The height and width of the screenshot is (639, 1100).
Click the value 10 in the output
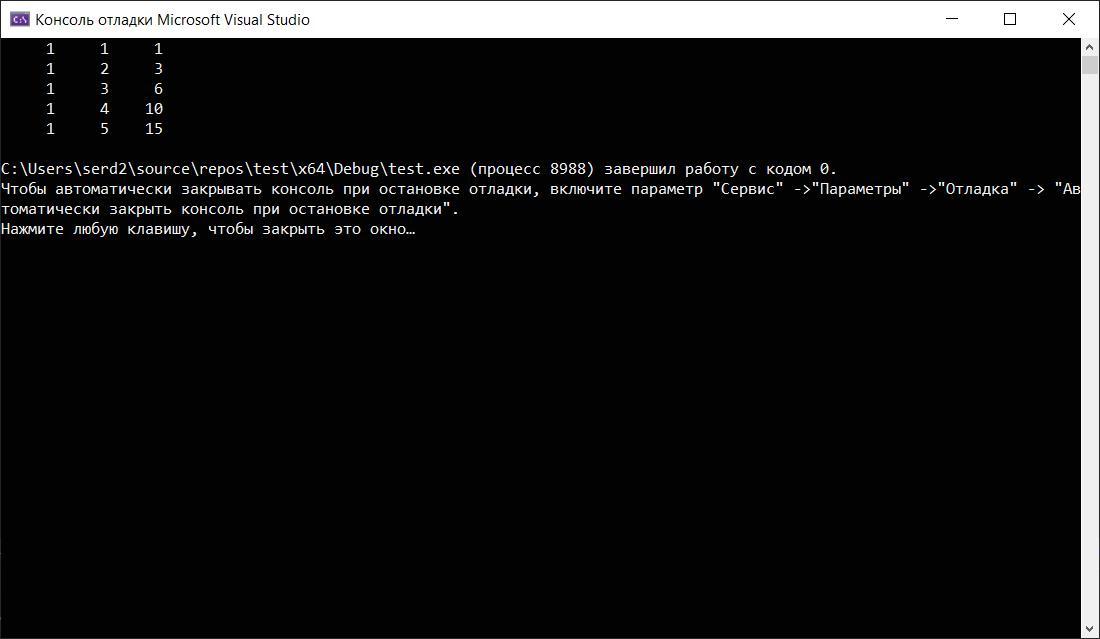tap(154, 109)
